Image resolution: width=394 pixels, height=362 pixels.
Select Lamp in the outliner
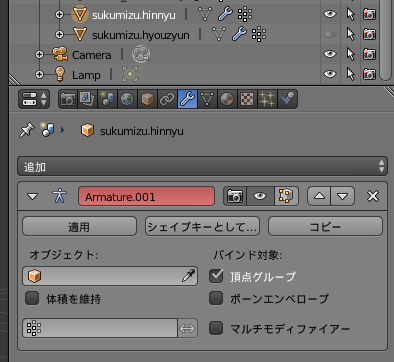tap(86, 75)
